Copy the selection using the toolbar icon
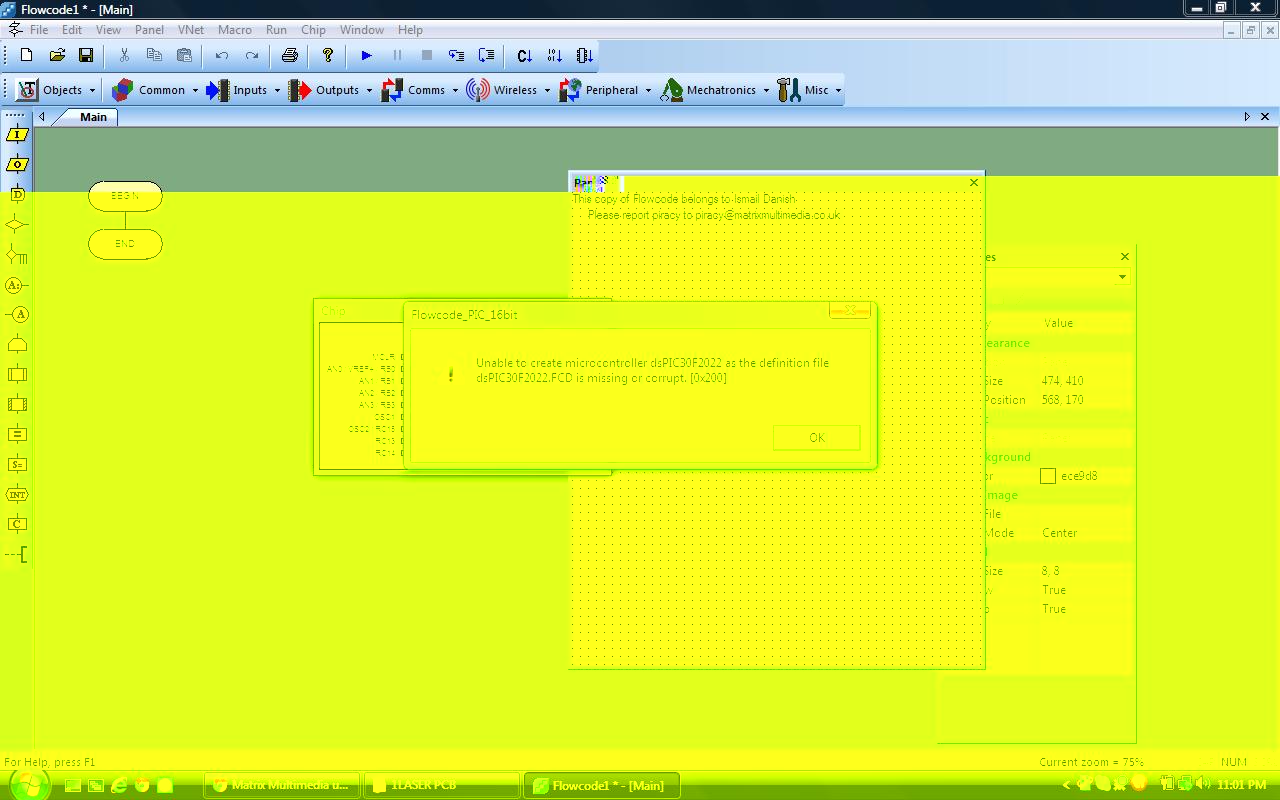Image resolution: width=1280 pixels, height=800 pixels. click(x=154, y=55)
